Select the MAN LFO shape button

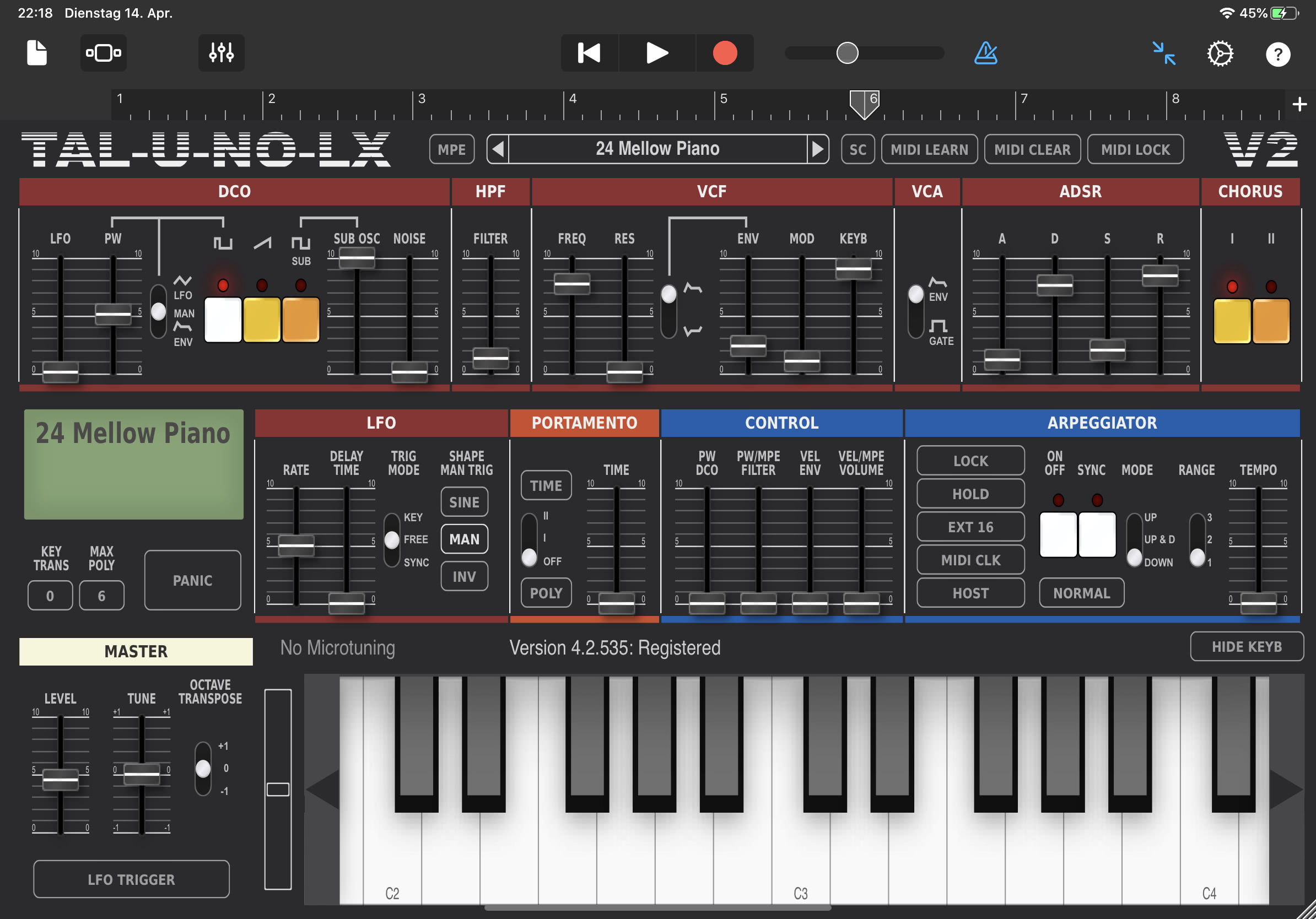pyautogui.click(x=464, y=539)
